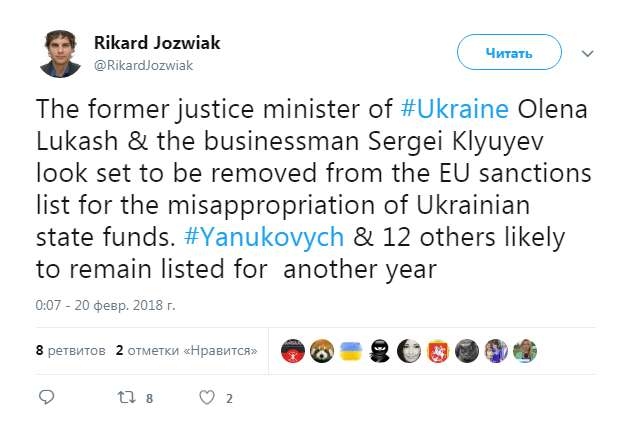Click the gray cat avatar

pos(467,350)
